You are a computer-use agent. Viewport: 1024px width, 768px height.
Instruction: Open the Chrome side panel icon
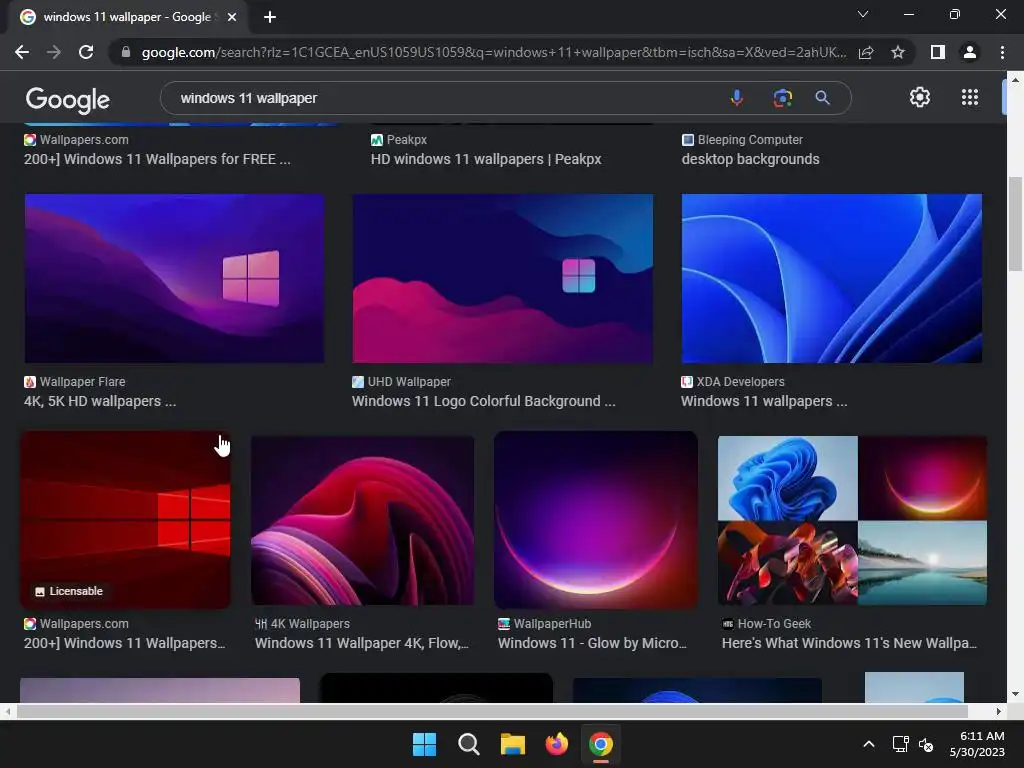point(938,52)
